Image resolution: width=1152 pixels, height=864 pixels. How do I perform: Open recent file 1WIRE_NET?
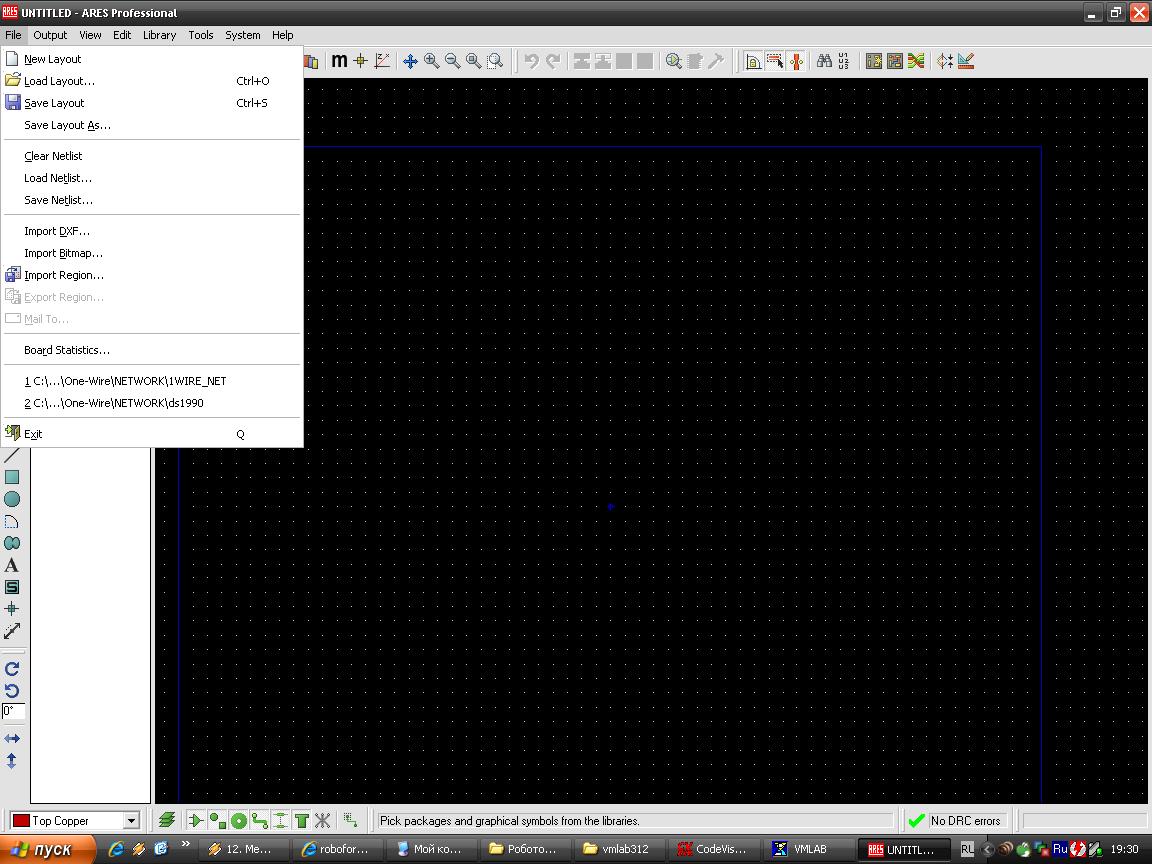pos(125,381)
